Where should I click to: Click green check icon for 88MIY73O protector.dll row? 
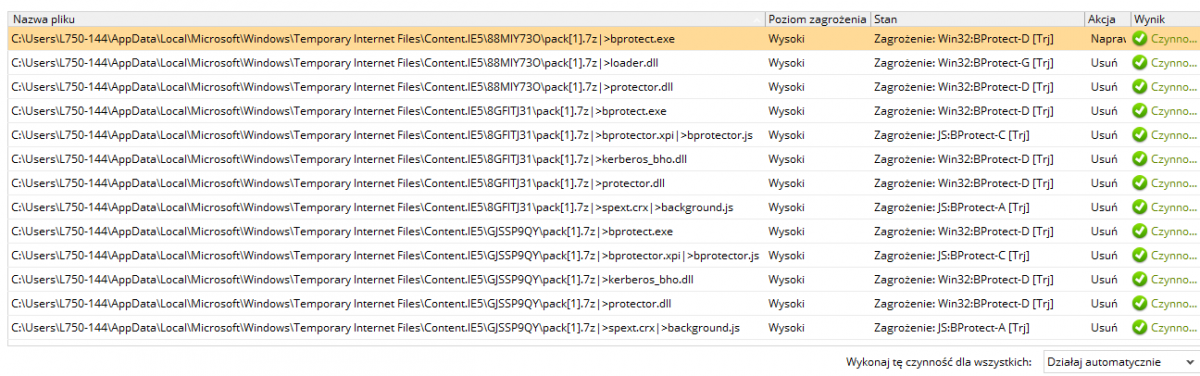point(1139,86)
